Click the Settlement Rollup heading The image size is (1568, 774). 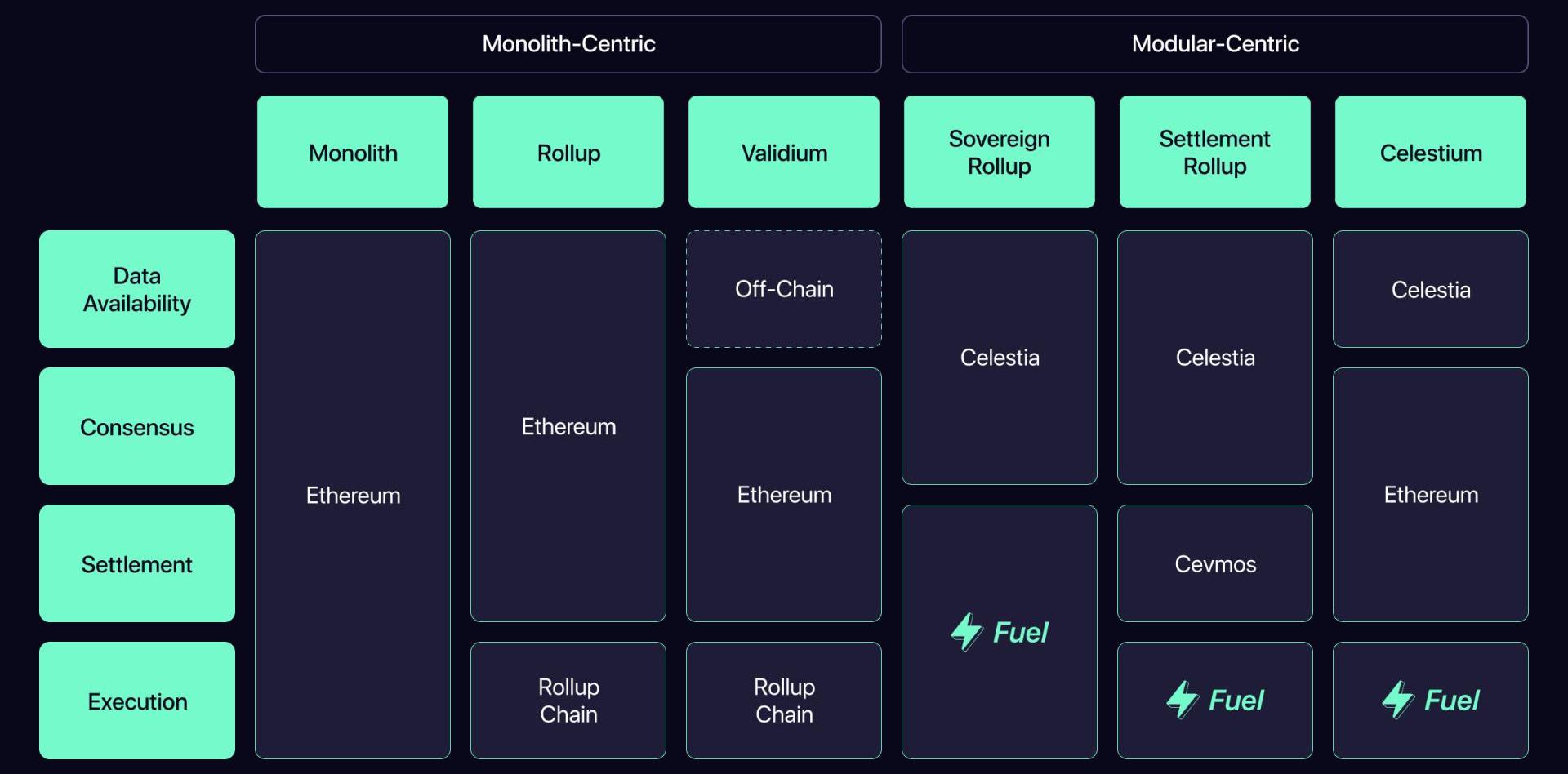tap(1215, 152)
